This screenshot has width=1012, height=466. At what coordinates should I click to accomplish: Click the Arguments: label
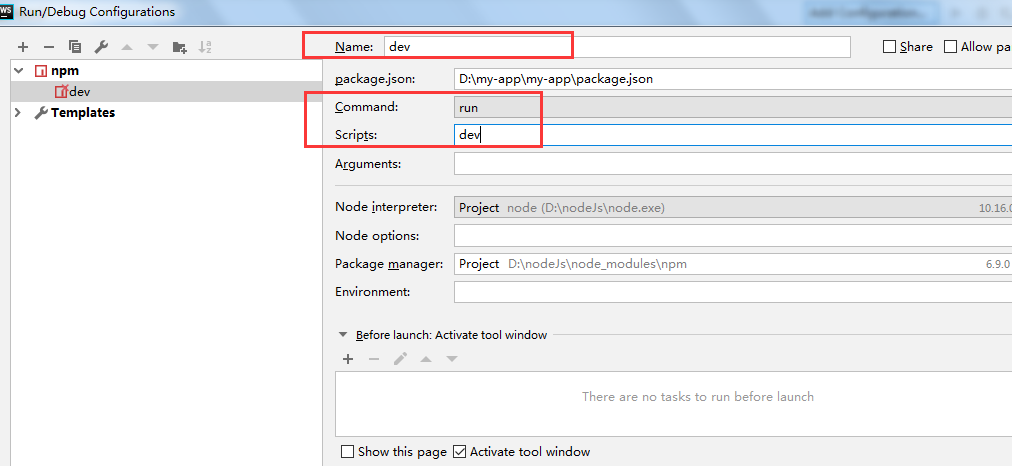click(x=368, y=165)
